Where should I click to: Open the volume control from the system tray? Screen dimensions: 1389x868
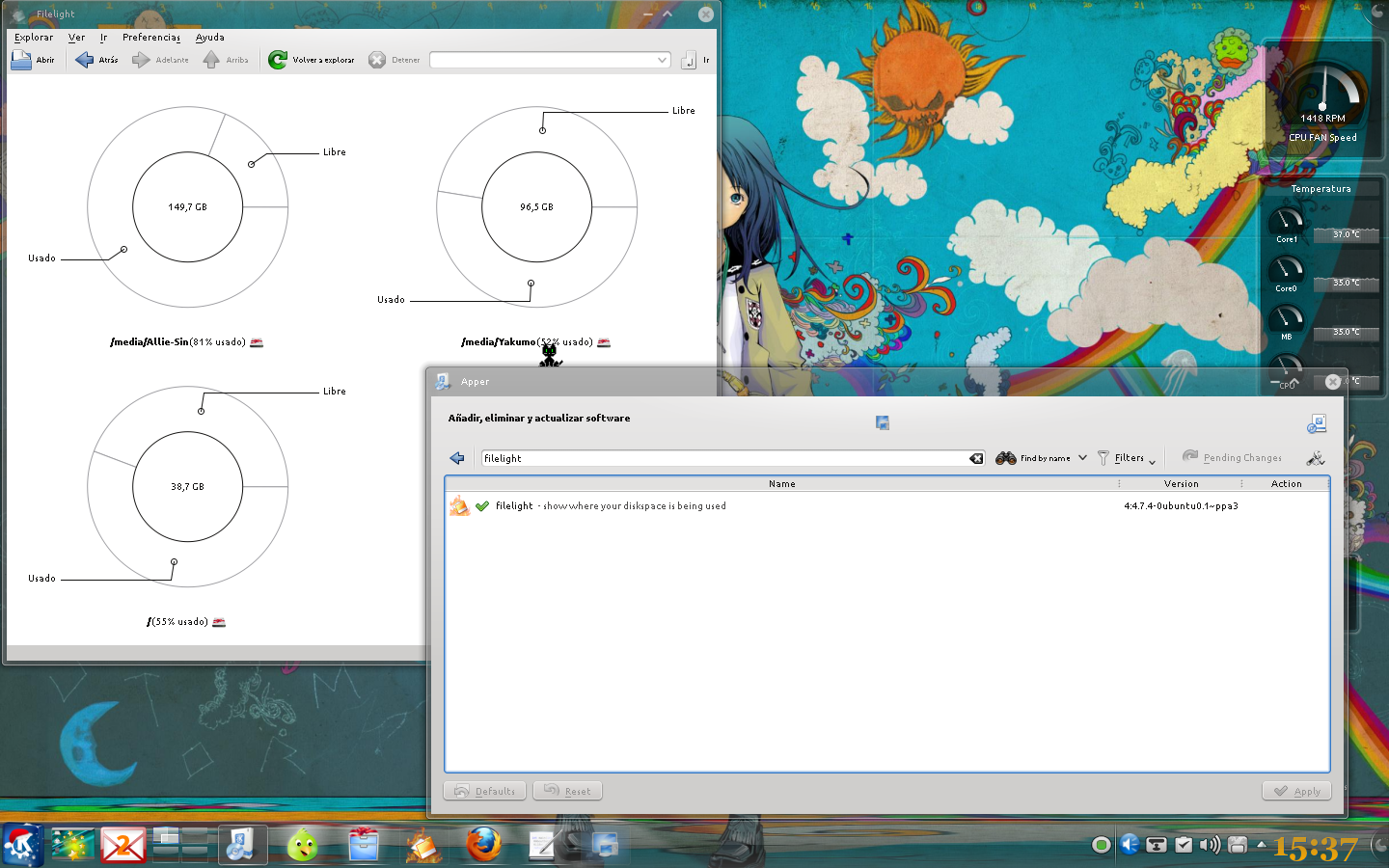[1210, 844]
